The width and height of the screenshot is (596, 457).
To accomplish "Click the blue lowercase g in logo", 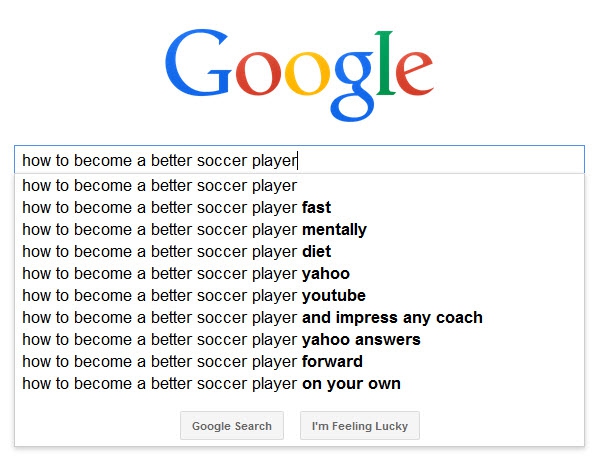I will click(353, 86).
